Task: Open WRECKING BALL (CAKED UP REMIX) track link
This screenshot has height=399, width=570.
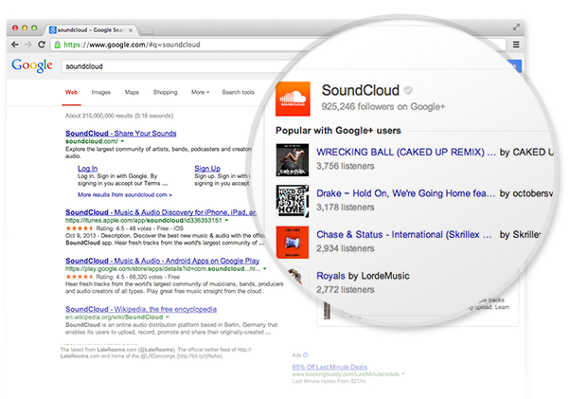Action: pos(406,152)
